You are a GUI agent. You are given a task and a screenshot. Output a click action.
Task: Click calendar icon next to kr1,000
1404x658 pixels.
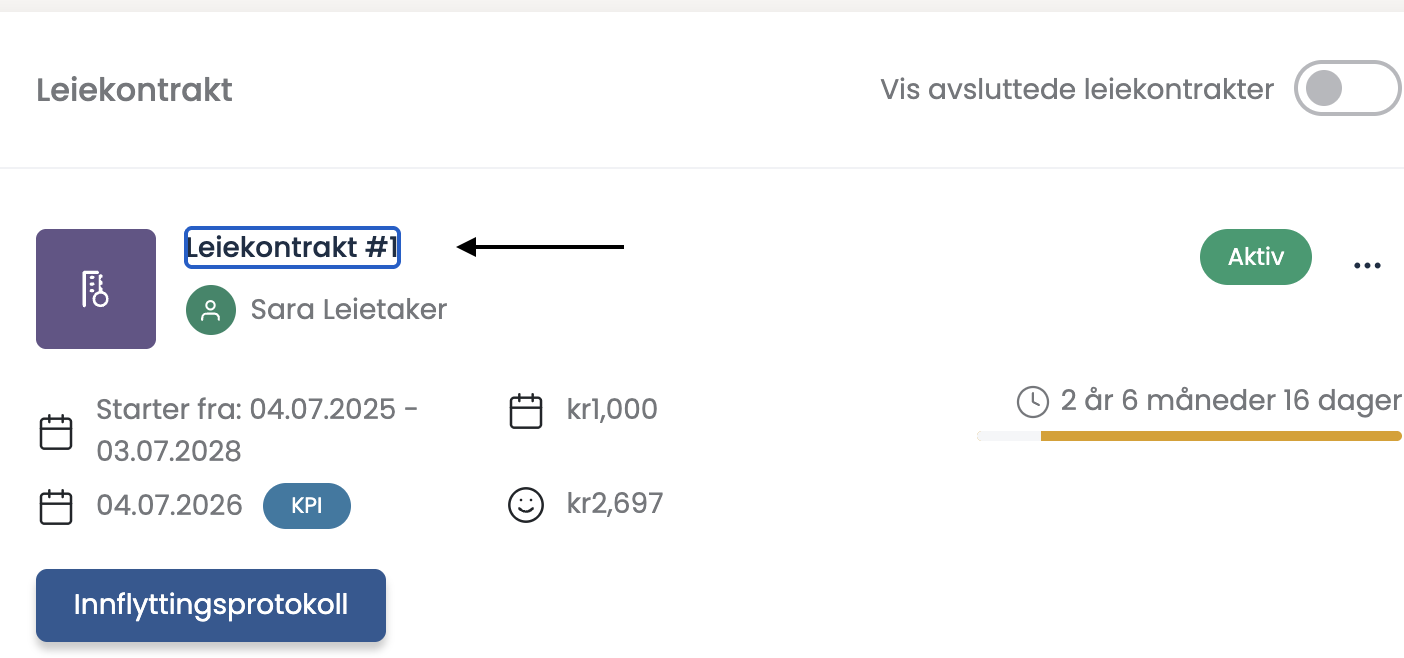[x=526, y=411]
